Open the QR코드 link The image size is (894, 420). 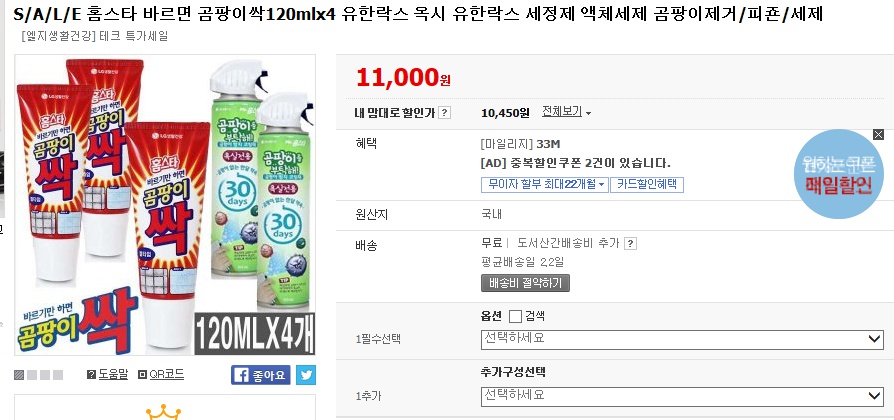[166, 374]
